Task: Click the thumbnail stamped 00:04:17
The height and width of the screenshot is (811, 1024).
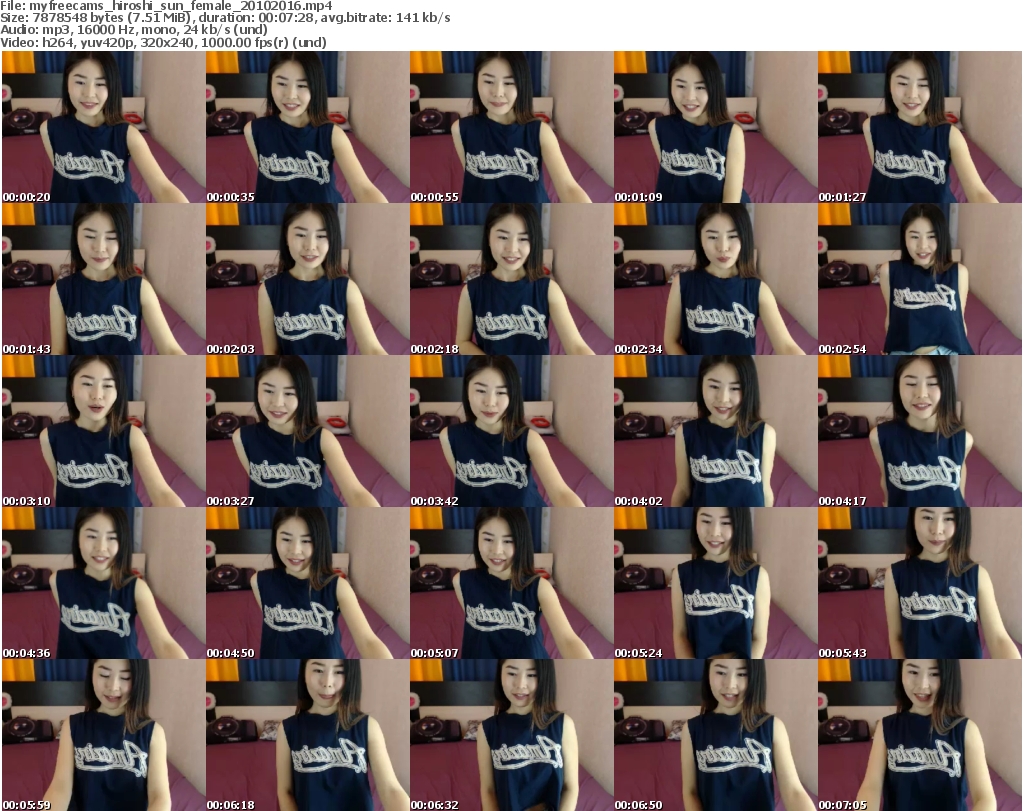Action: (920, 432)
